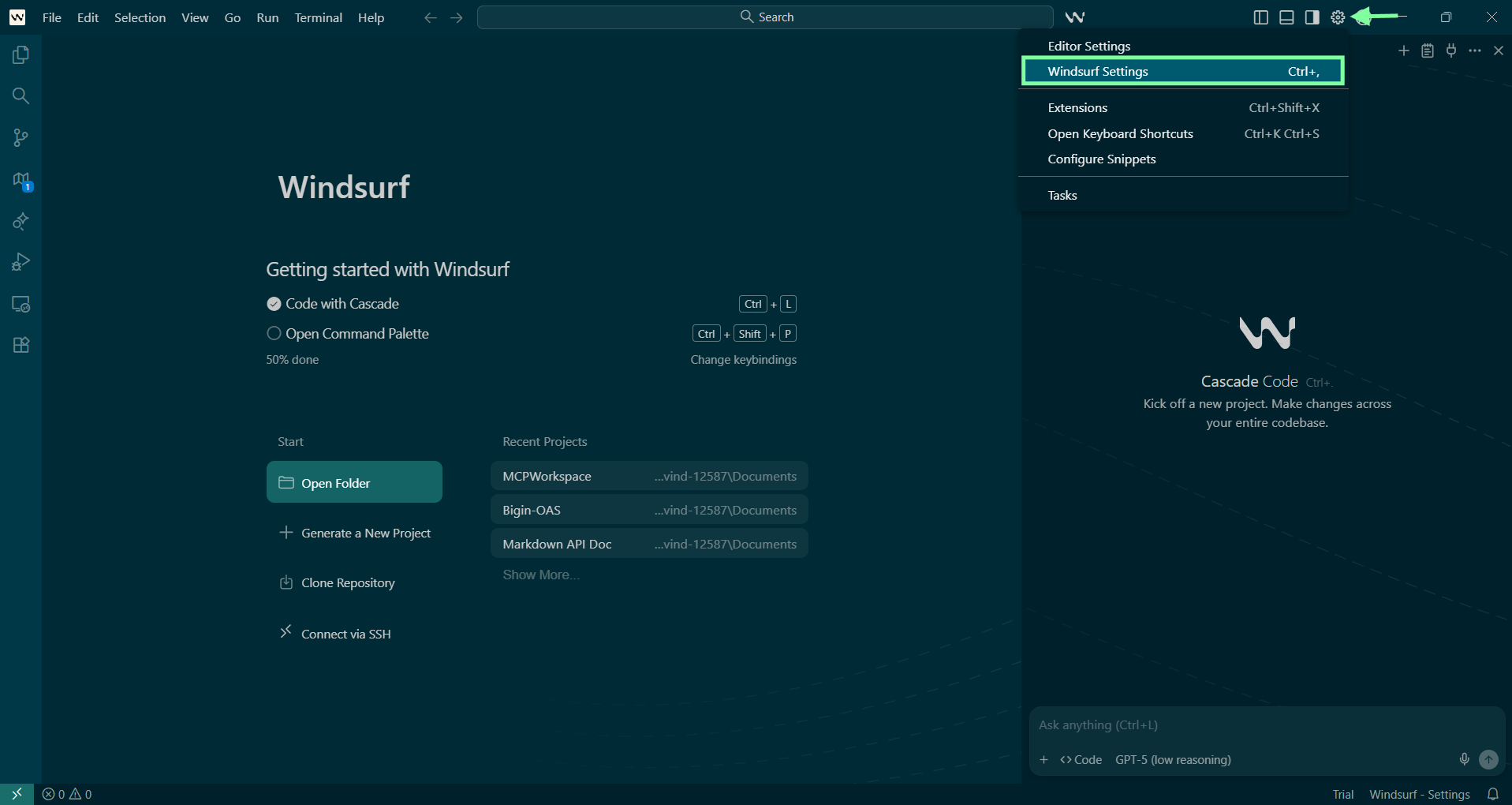The height and width of the screenshot is (805, 1512).
Task: Select Windsurf Settings menu entry
Action: point(1183,71)
